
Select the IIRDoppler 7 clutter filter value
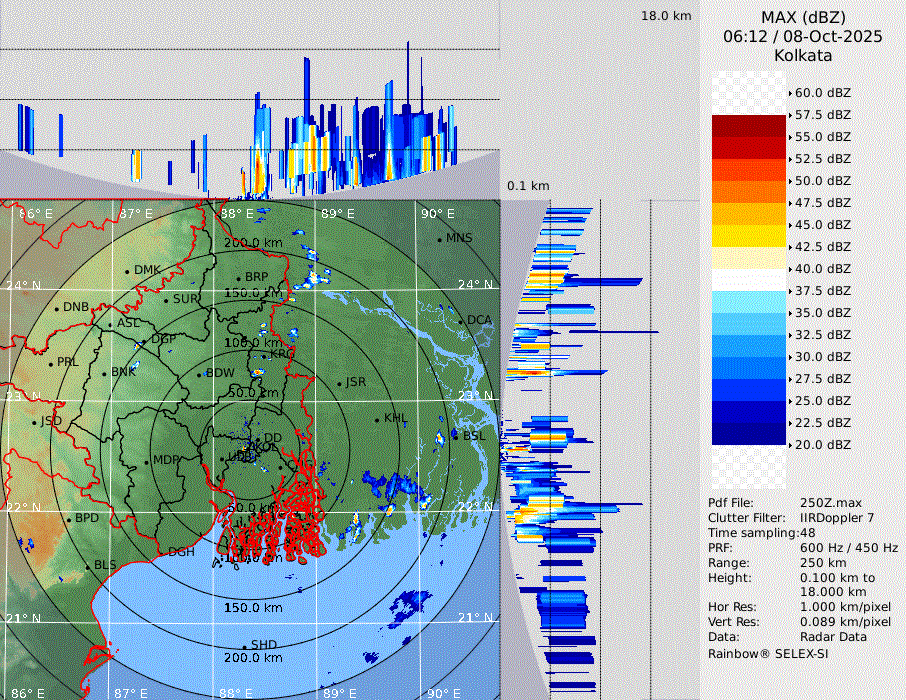point(837,518)
